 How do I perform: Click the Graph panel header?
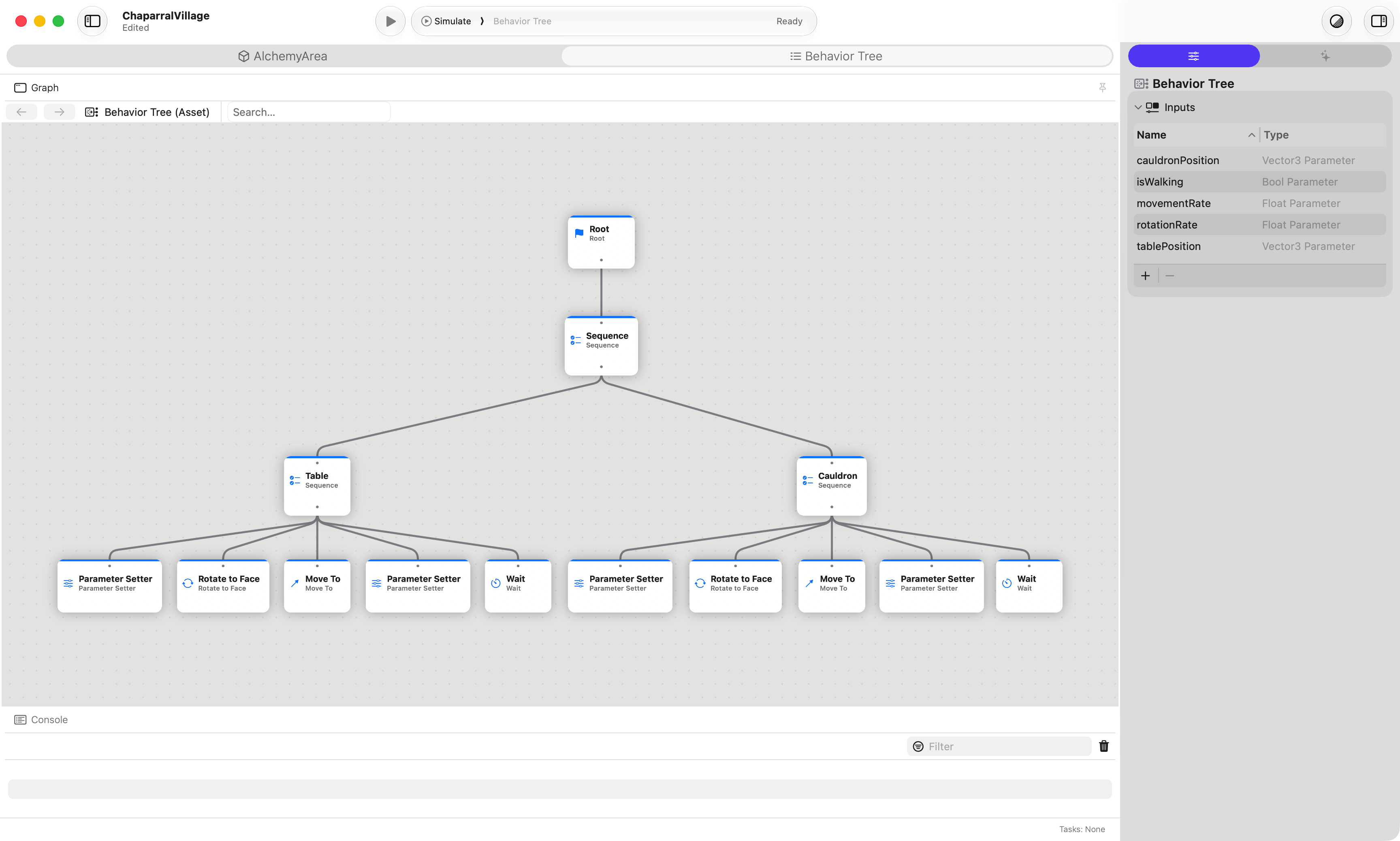coord(36,88)
